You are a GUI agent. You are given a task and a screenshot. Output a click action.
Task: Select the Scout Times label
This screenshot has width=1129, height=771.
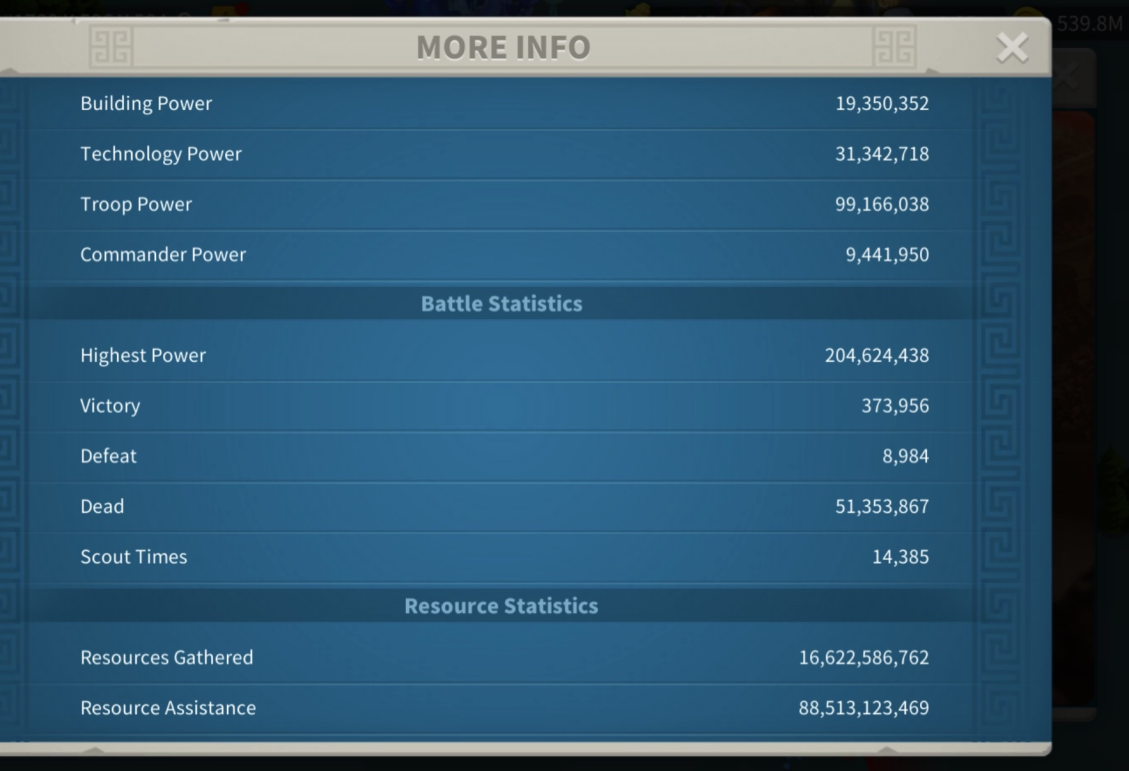(x=134, y=557)
